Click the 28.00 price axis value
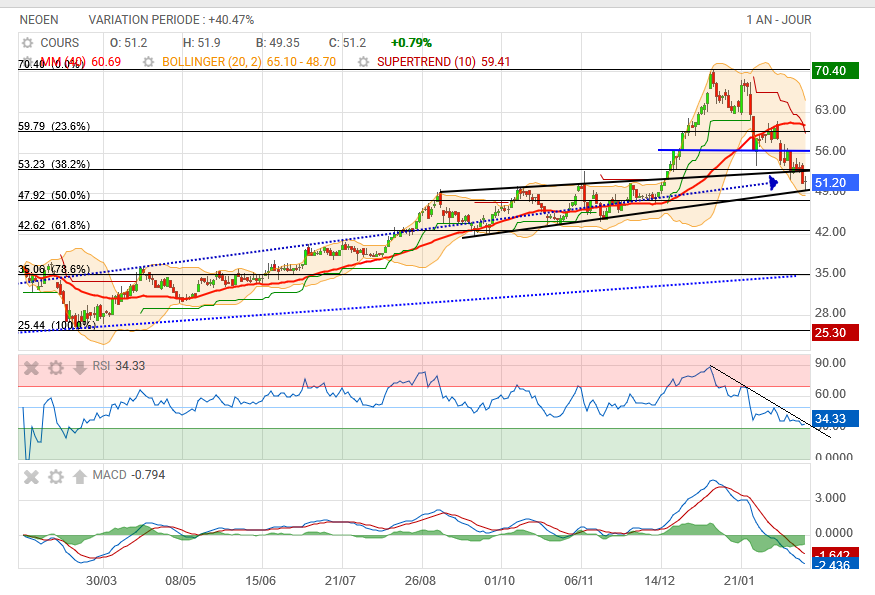875x595 pixels. pos(830,313)
